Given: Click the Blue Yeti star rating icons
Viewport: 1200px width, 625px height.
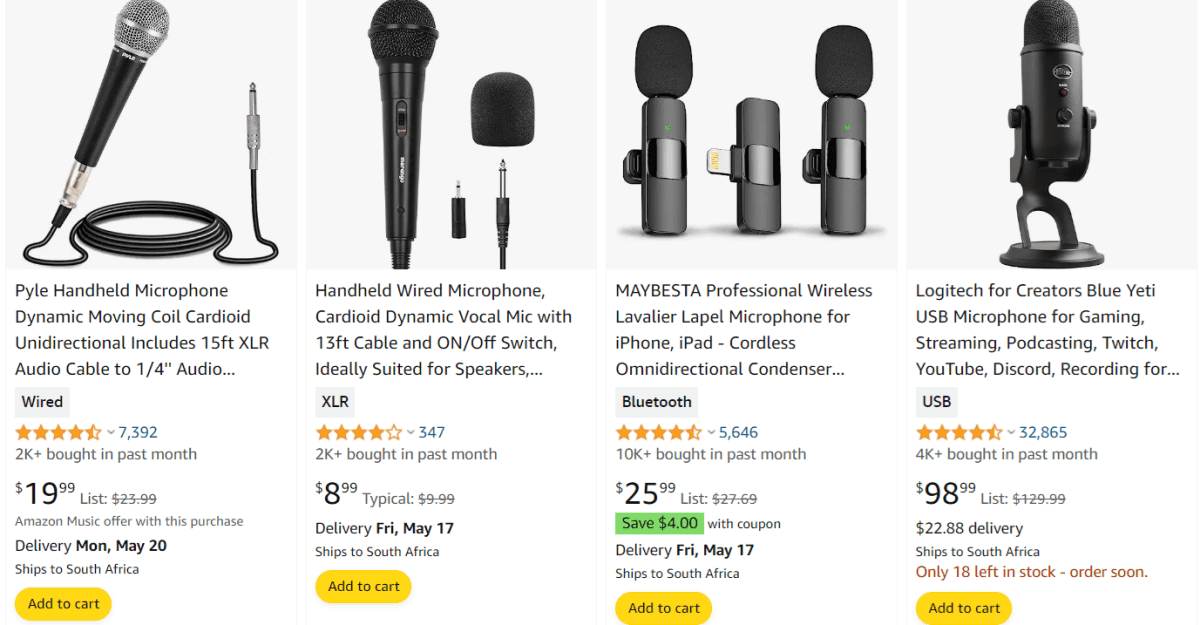Looking at the screenshot, I should tap(957, 431).
